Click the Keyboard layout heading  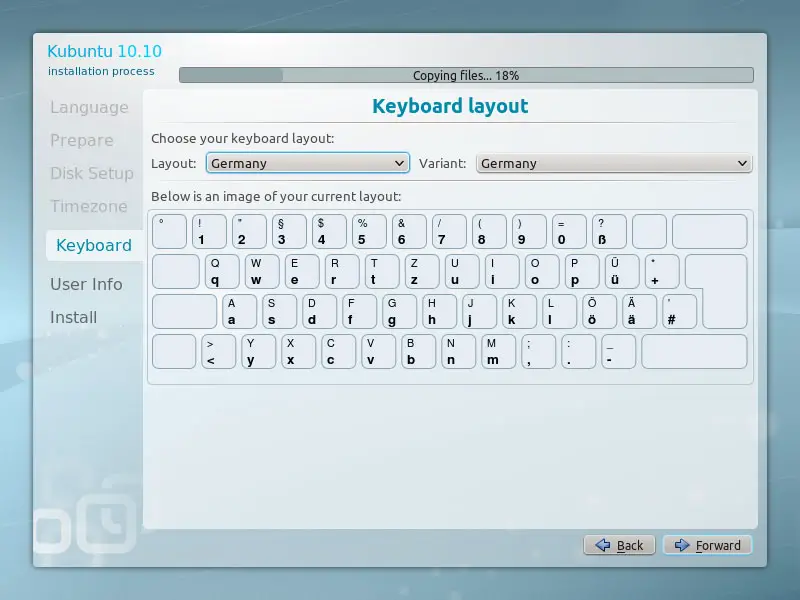[450, 106]
